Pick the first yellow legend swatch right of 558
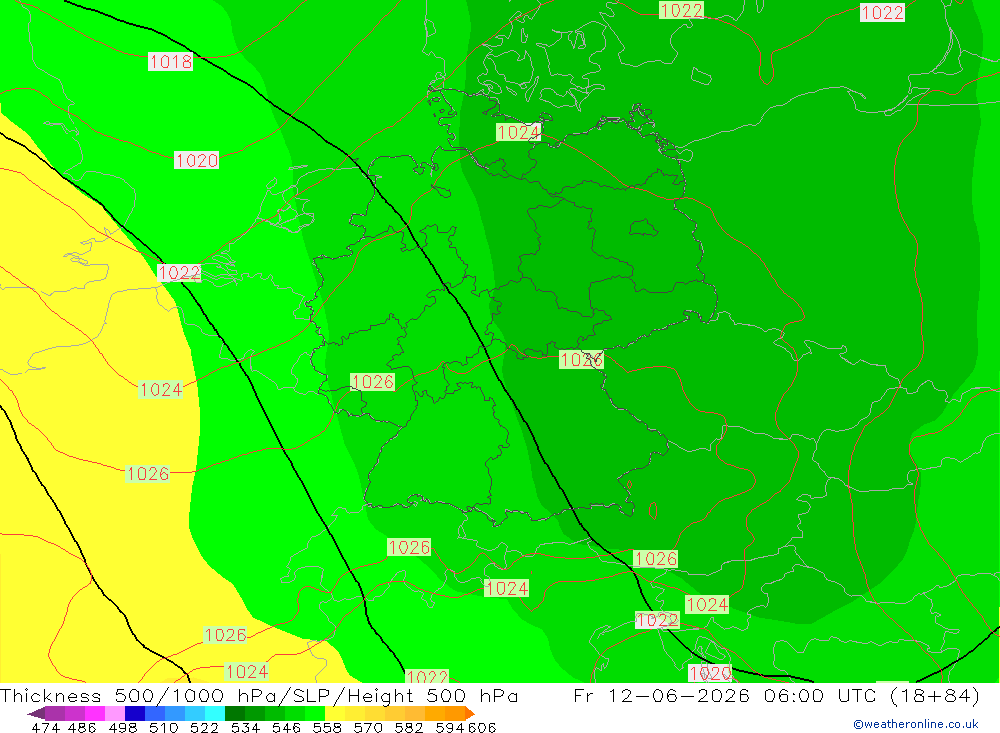 coord(335,713)
